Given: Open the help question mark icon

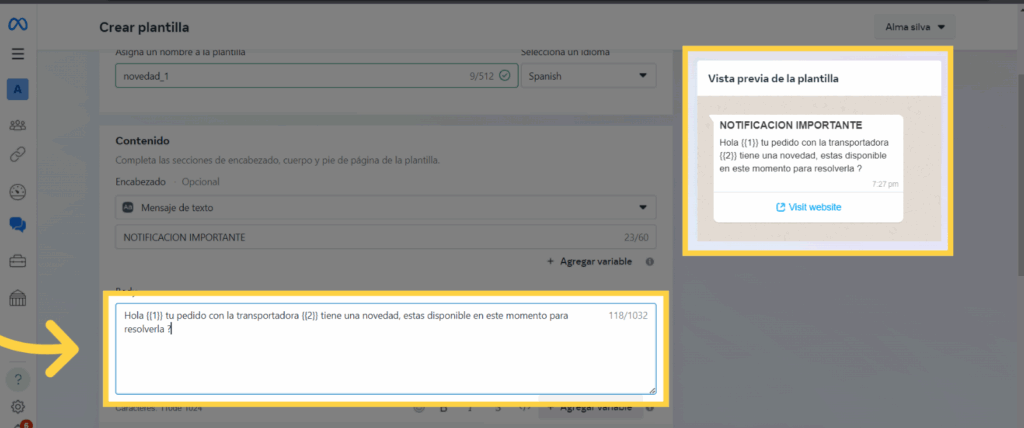Looking at the screenshot, I should 18,379.
